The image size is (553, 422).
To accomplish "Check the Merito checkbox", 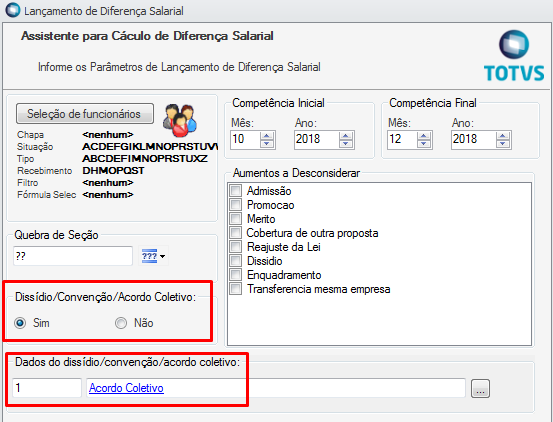I will point(236,219).
